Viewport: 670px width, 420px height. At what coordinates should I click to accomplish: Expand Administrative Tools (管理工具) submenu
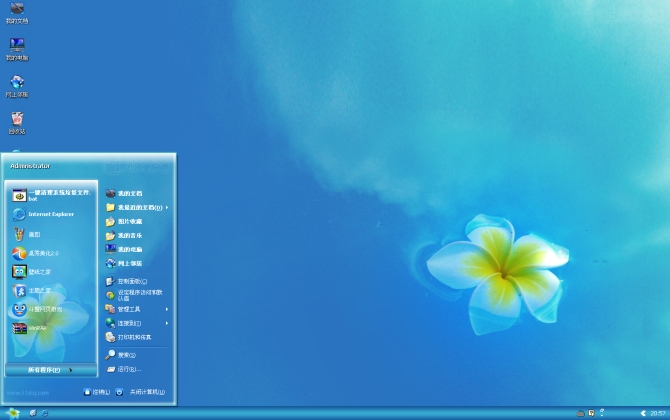[137, 309]
